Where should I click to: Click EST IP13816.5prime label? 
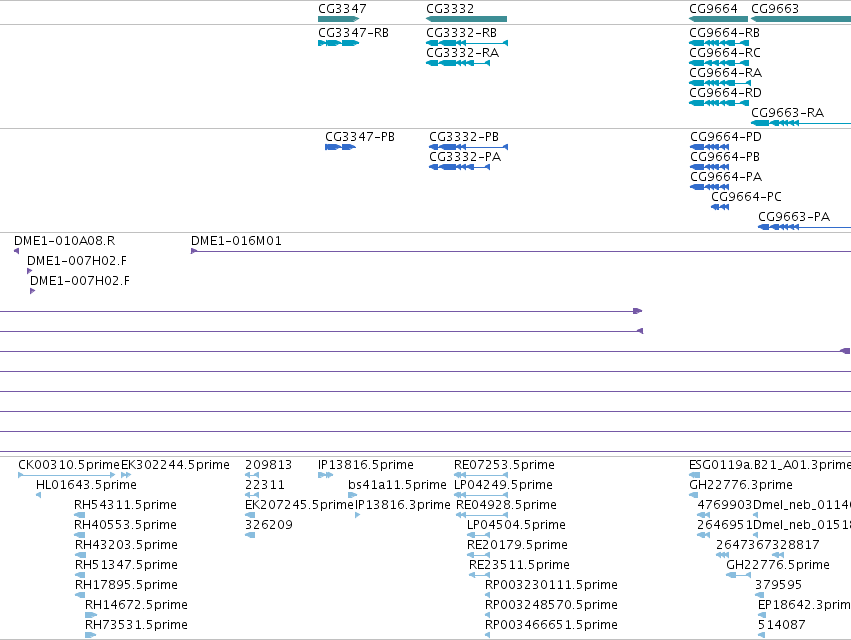(366, 465)
